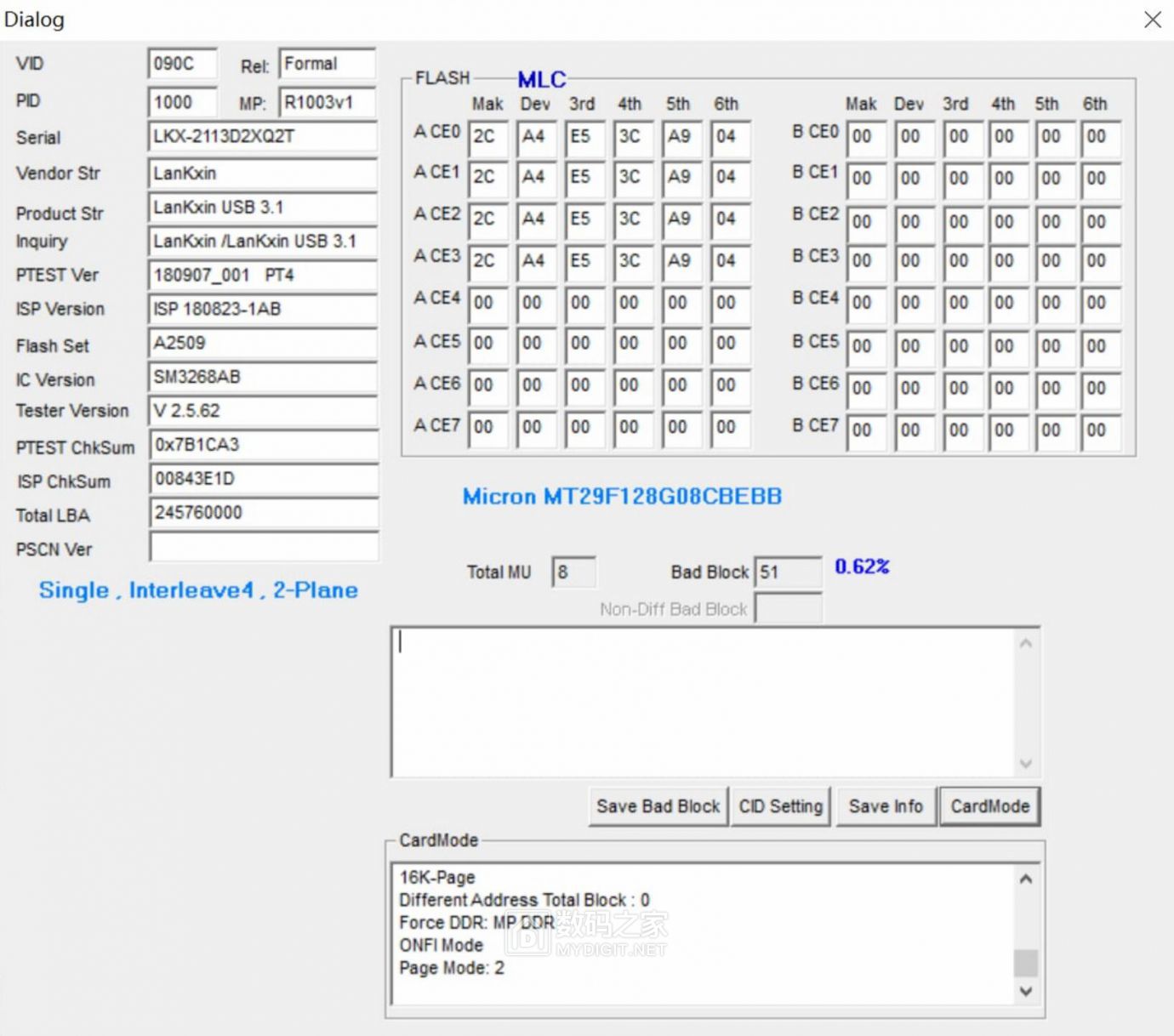Click the A CE0 Mak cell 2C

[488, 138]
